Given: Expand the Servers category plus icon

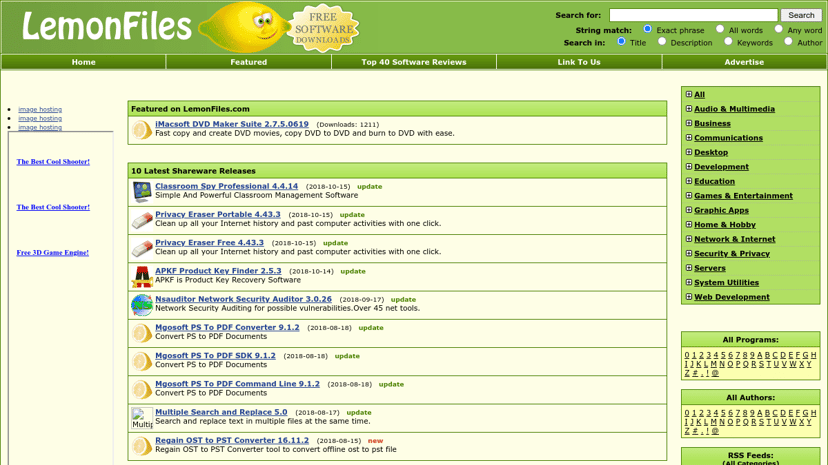Looking at the screenshot, I should (x=689, y=268).
